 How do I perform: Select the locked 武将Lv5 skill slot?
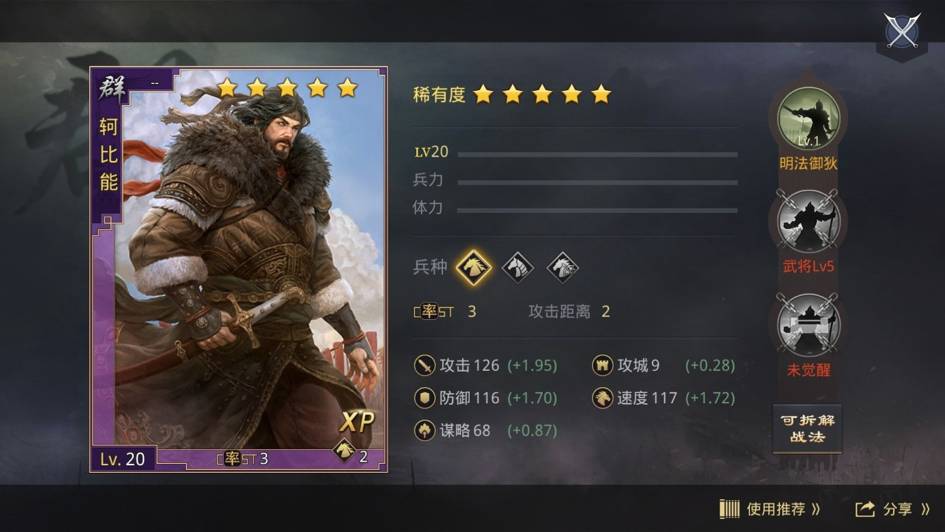(x=808, y=221)
